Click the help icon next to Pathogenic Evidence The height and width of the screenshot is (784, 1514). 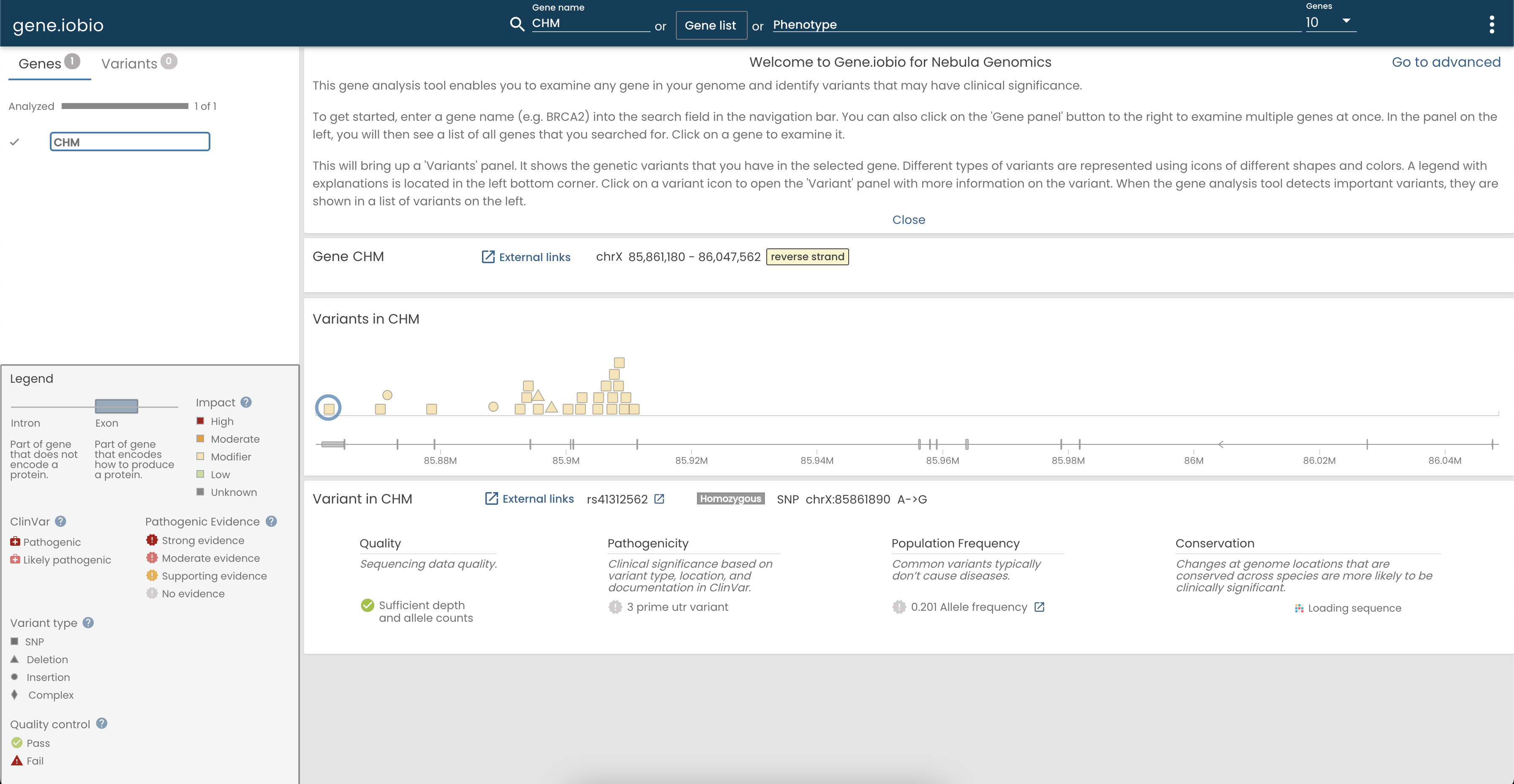point(271,521)
